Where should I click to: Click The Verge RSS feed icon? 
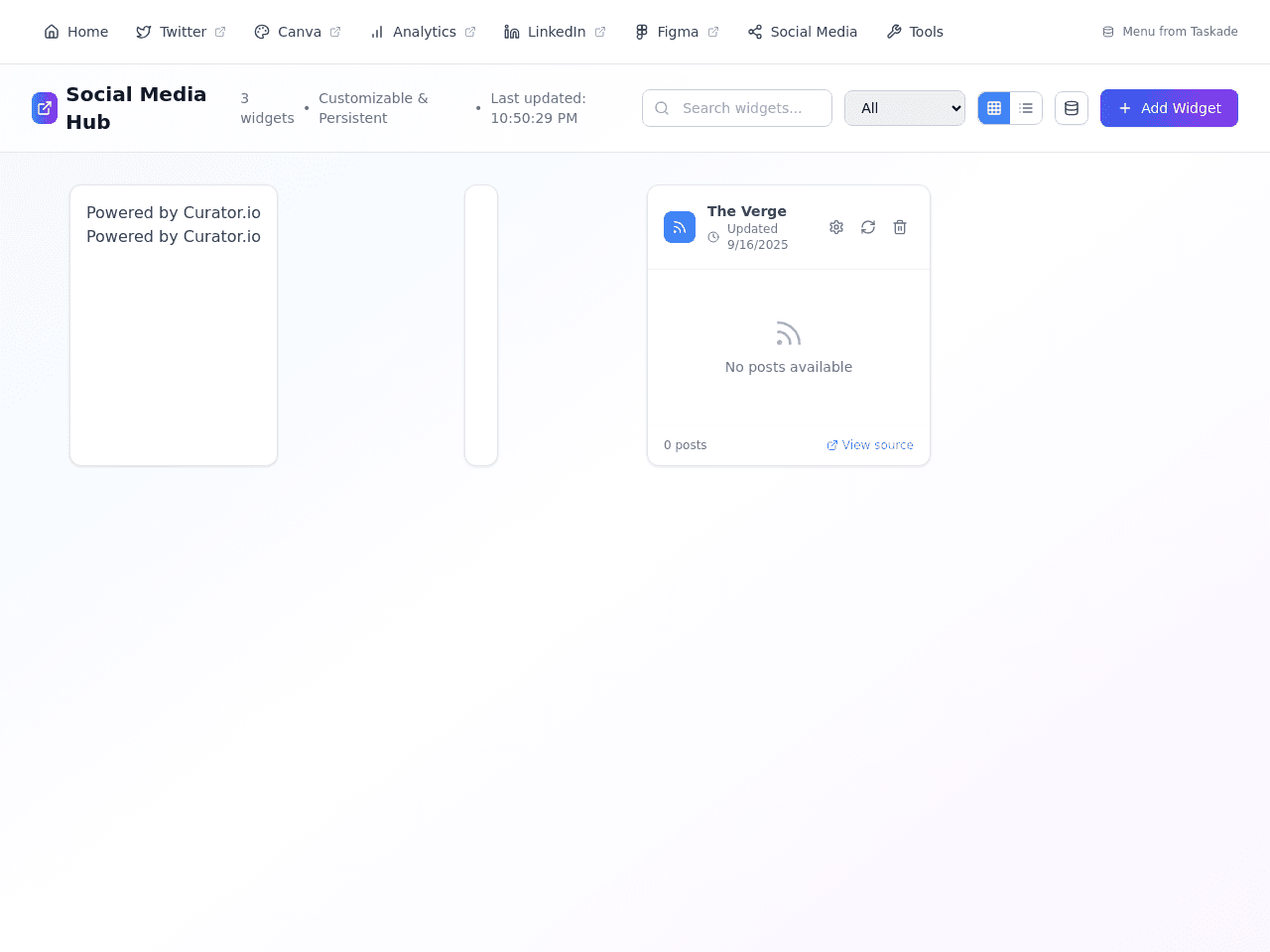[680, 227]
